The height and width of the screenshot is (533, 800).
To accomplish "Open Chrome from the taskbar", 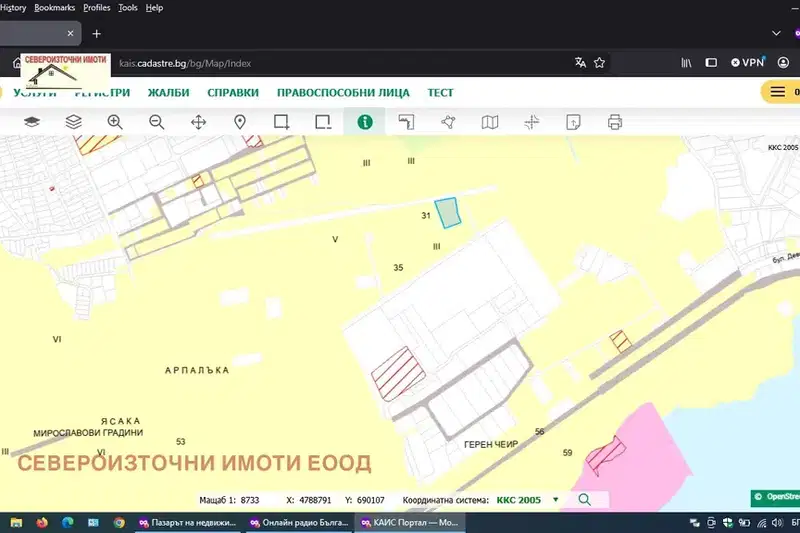I will [x=119, y=523].
